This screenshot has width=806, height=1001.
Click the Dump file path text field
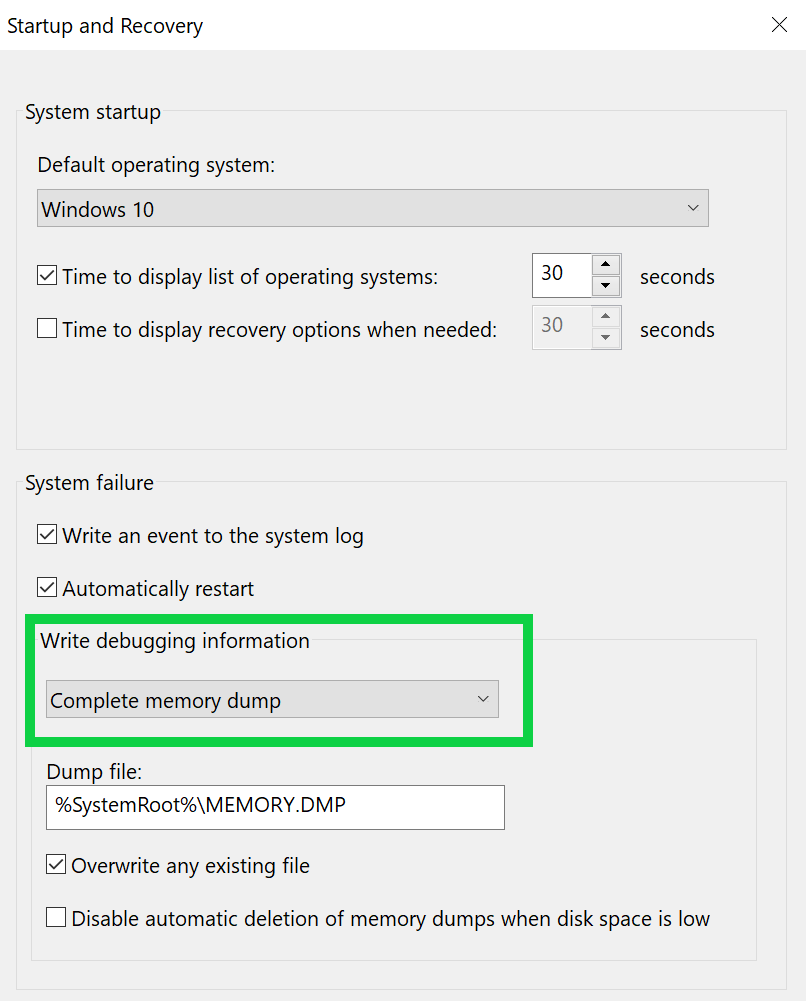tap(275, 807)
